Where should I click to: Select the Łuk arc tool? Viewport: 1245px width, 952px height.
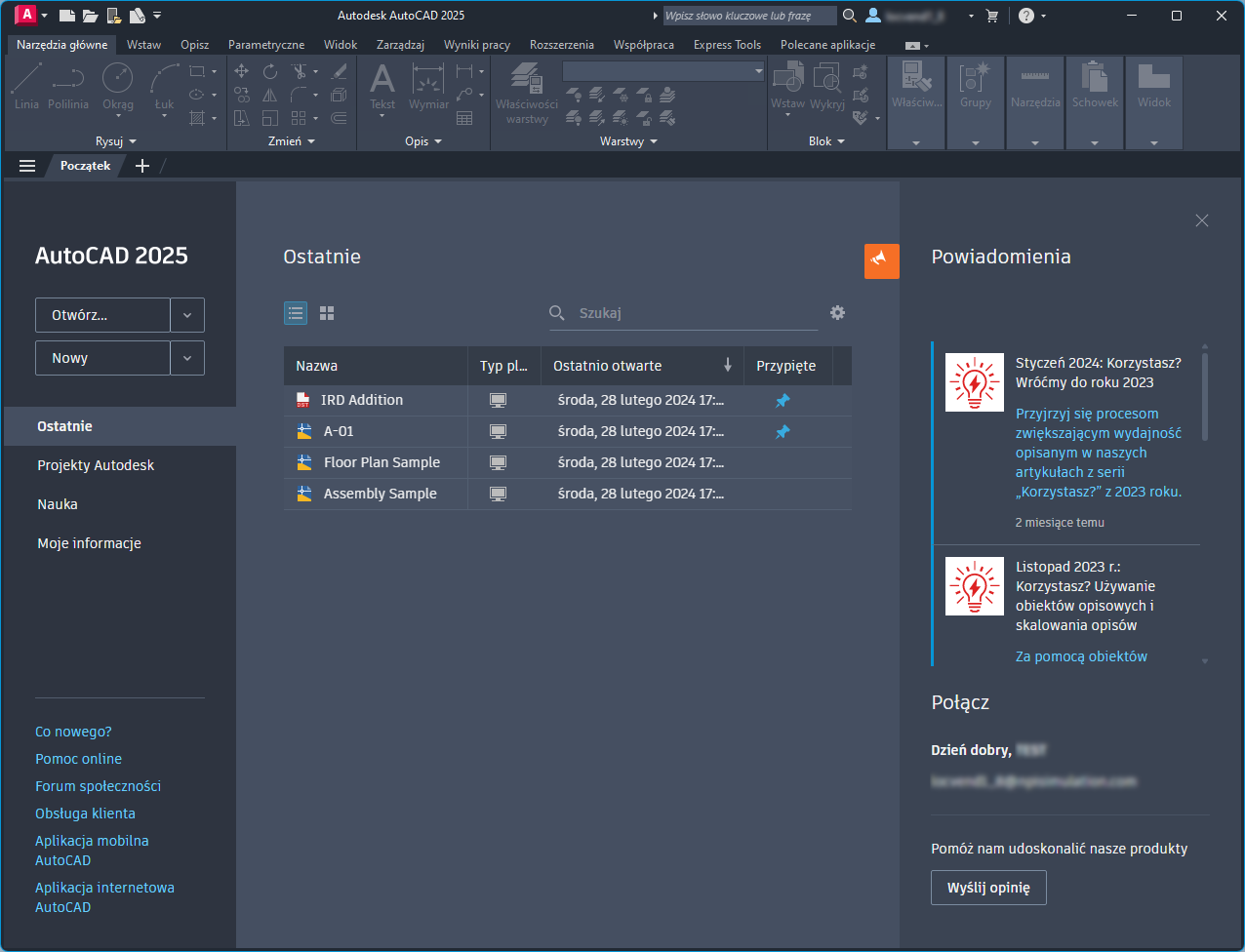click(164, 86)
